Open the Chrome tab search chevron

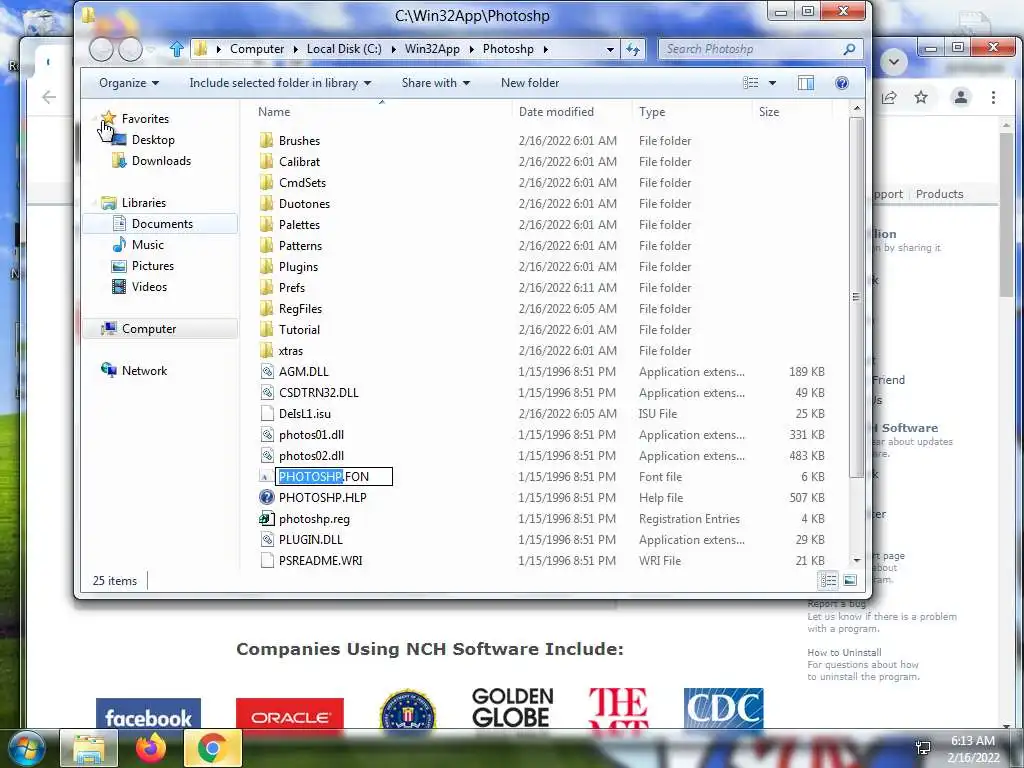pos(893,62)
